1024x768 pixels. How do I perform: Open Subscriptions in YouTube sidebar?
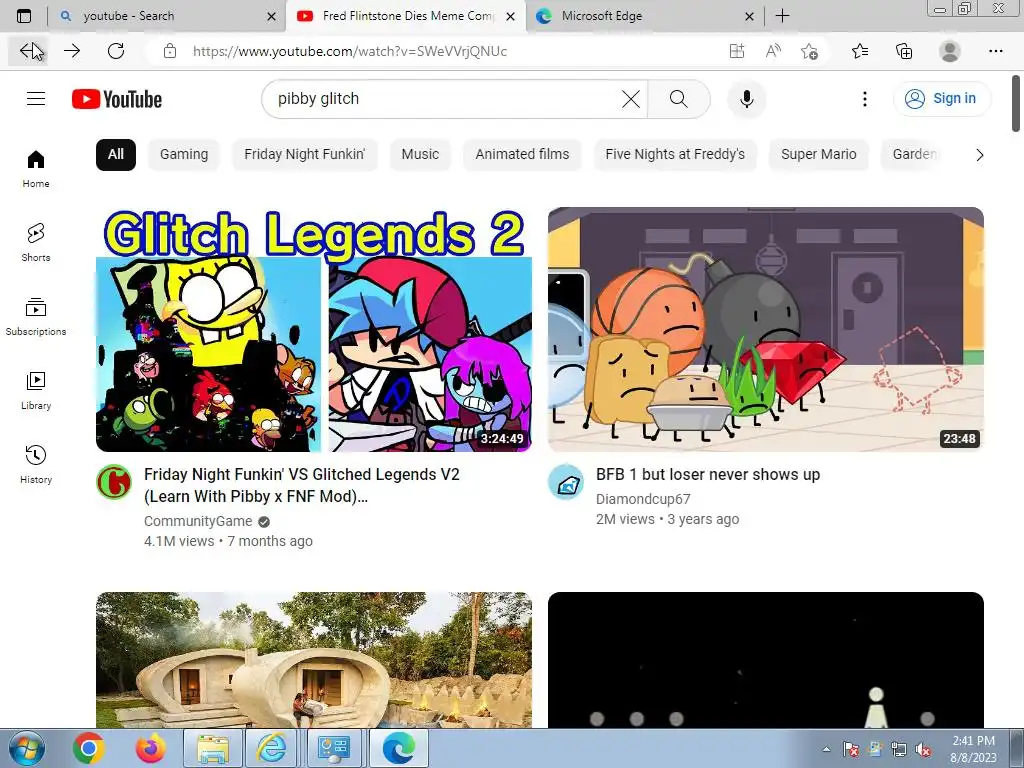coord(36,317)
